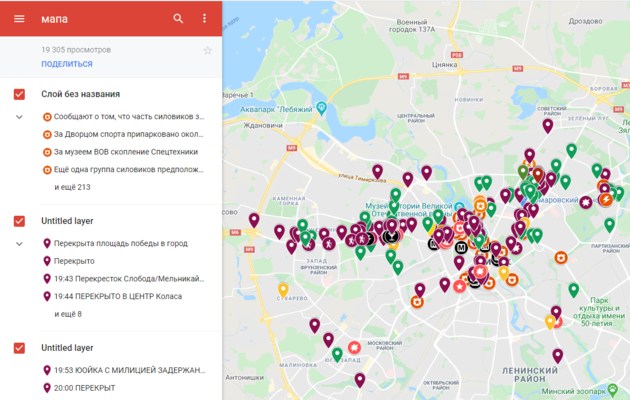This screenshot has height=400, width=630.
Task: Select 'За музеем ВОВ скопление Спецтехники' entry
Action: [x=125, y=152]
